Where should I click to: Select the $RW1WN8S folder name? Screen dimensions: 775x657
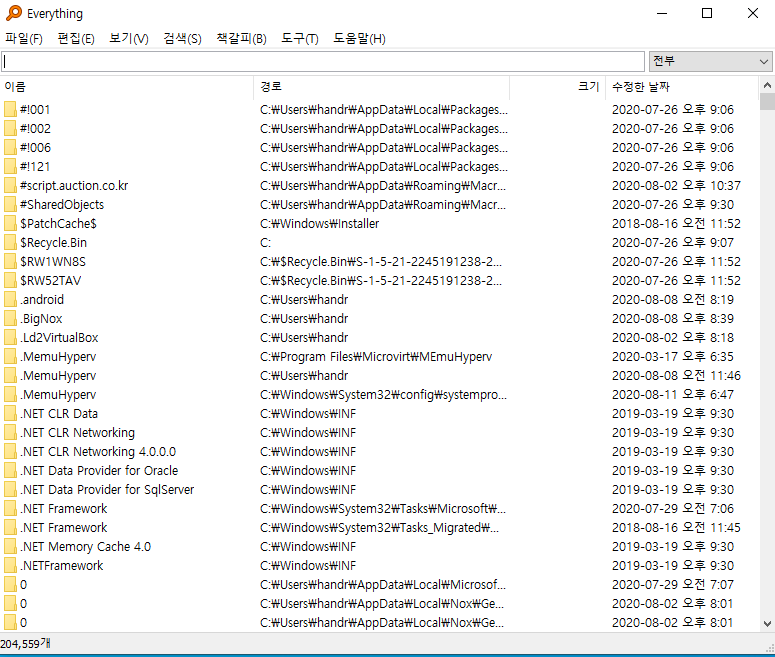[53, 262]
